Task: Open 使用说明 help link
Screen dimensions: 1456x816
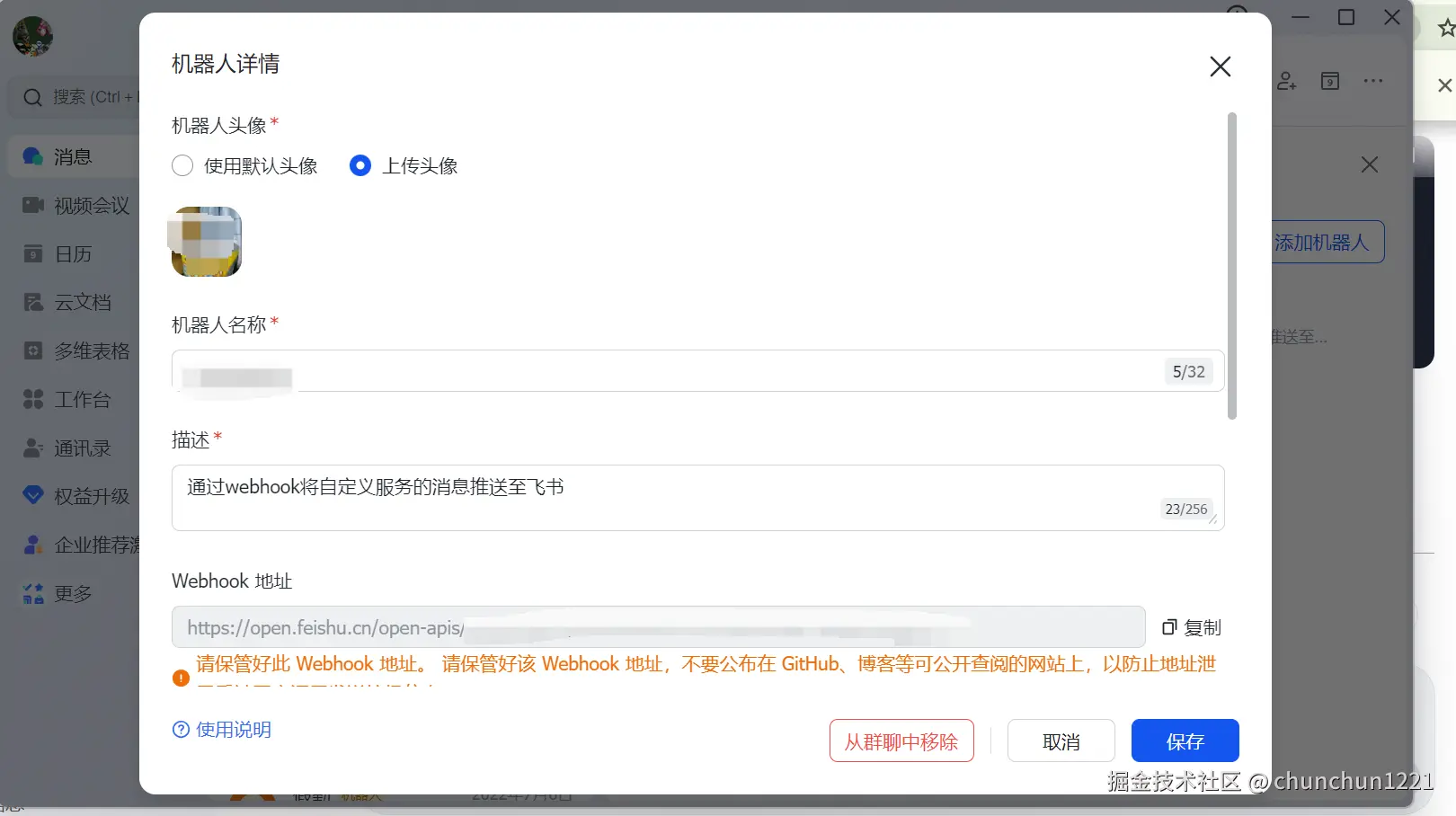Action: [x=222, y=730]
